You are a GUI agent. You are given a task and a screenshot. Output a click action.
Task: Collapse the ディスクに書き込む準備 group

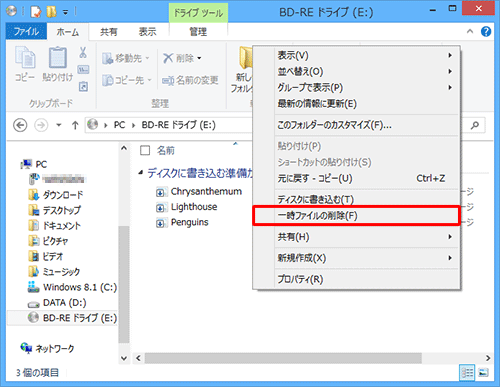(x=141, y=173)
